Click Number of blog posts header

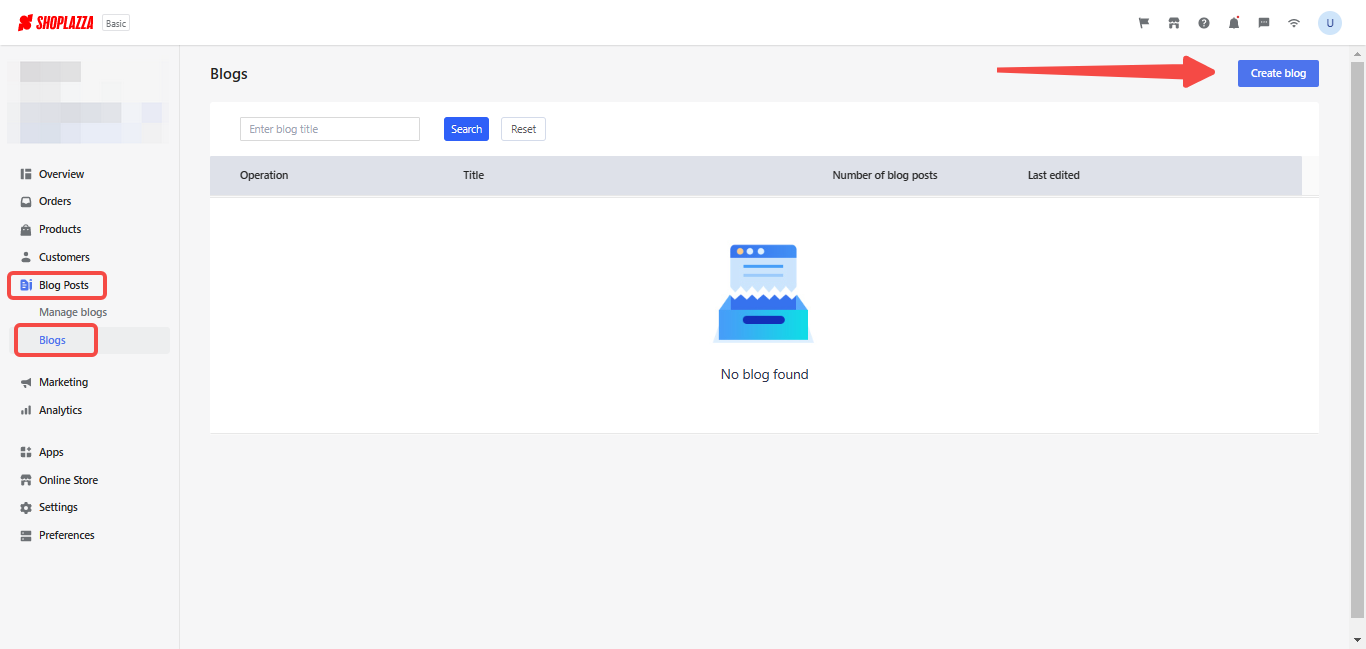click(885, 175)
